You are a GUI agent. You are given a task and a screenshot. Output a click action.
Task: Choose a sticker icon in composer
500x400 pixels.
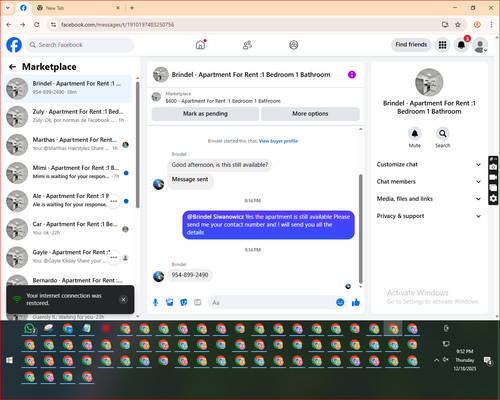pyautogui.click(x=184, y=302)
